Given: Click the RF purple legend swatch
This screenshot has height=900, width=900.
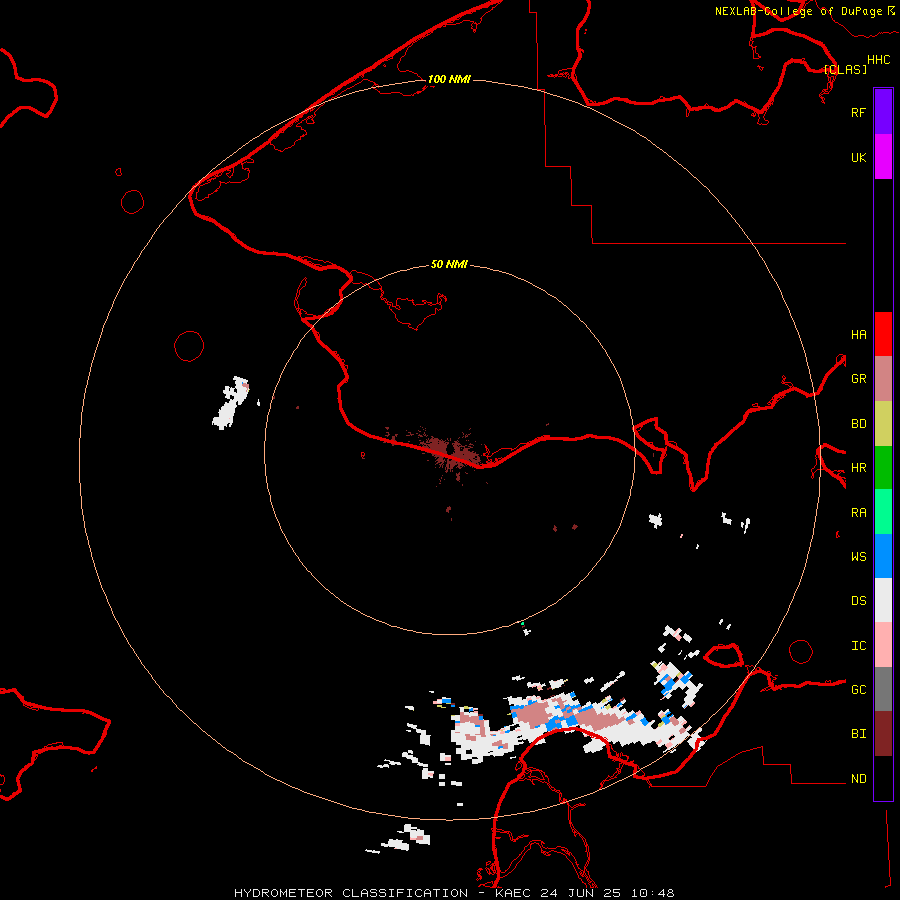Looking at the screenshot, I should (883, 112).
